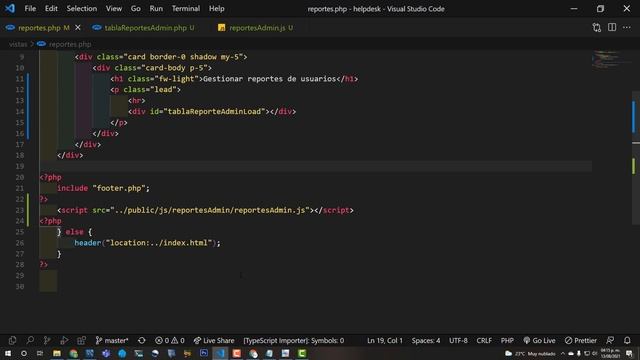Click the TypeScript Importer Symbols: 0 item
The height and width of the screenshot is (360, 640).
coord(293,340)
